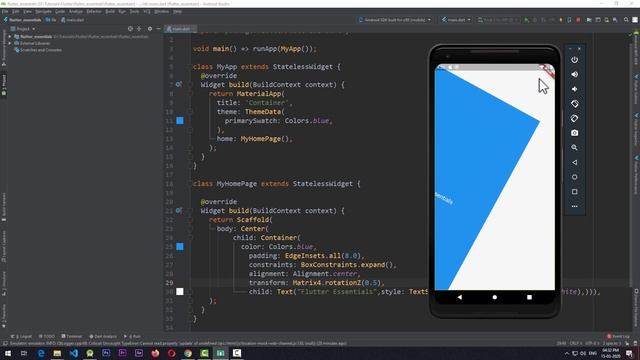Click the flutter_essentials breadcrumb in navigation bar
Image resolution: width=640 pixels, height=360 pixels.
[22, 20]
